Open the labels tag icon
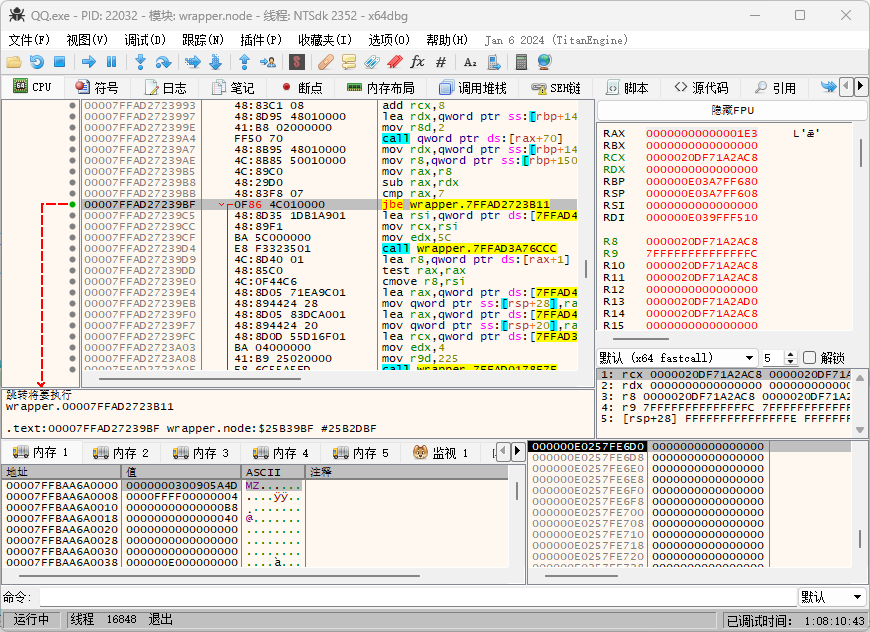 [372, 62]
